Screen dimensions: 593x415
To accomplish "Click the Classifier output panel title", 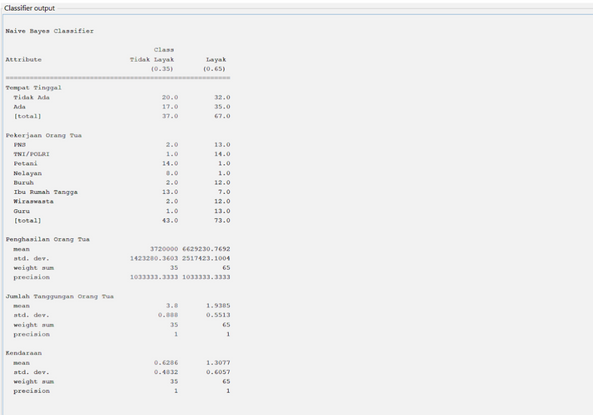I will [29, 8].
